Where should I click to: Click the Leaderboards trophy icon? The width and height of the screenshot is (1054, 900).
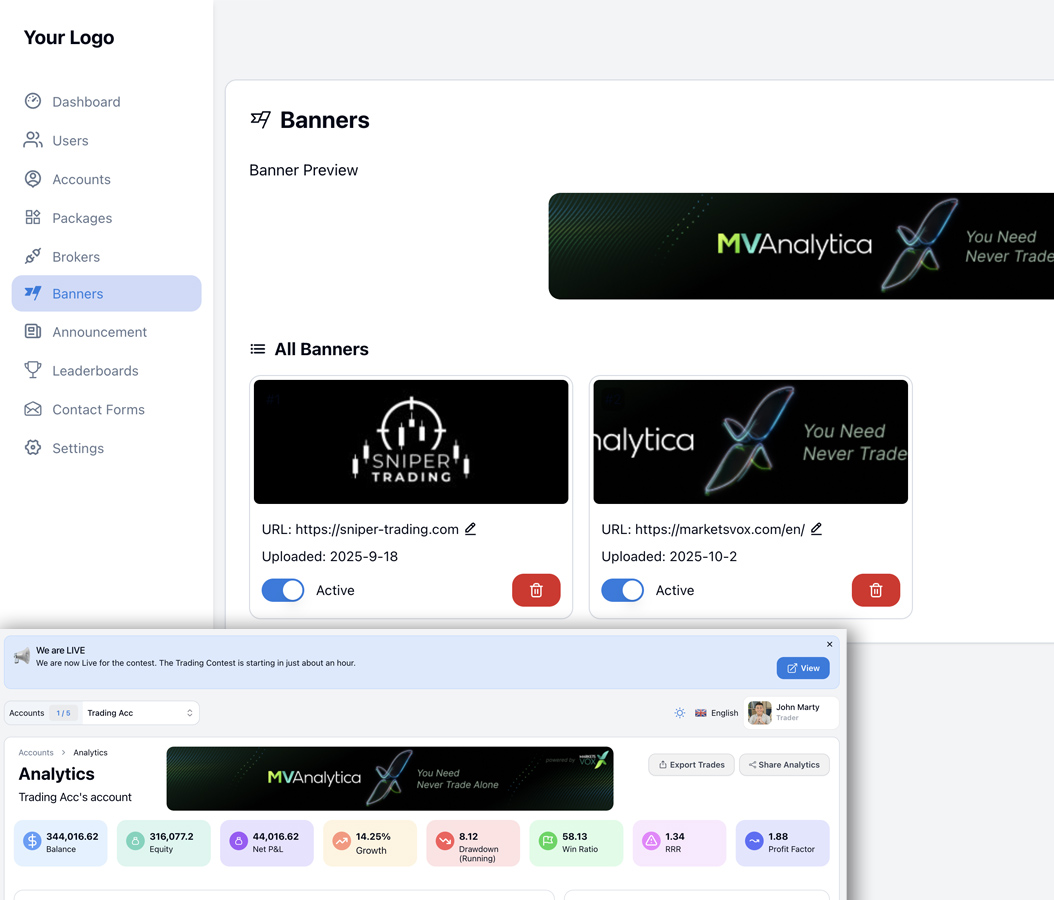click(x=33, y=370)
